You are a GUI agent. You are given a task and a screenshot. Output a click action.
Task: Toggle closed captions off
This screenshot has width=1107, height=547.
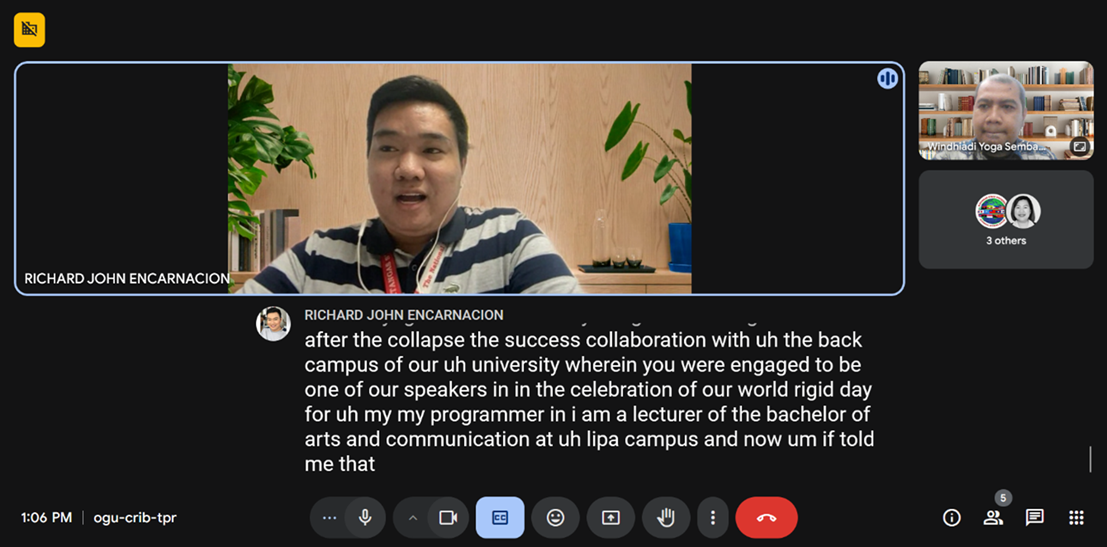pyautogui.click(x=500, y=518)
